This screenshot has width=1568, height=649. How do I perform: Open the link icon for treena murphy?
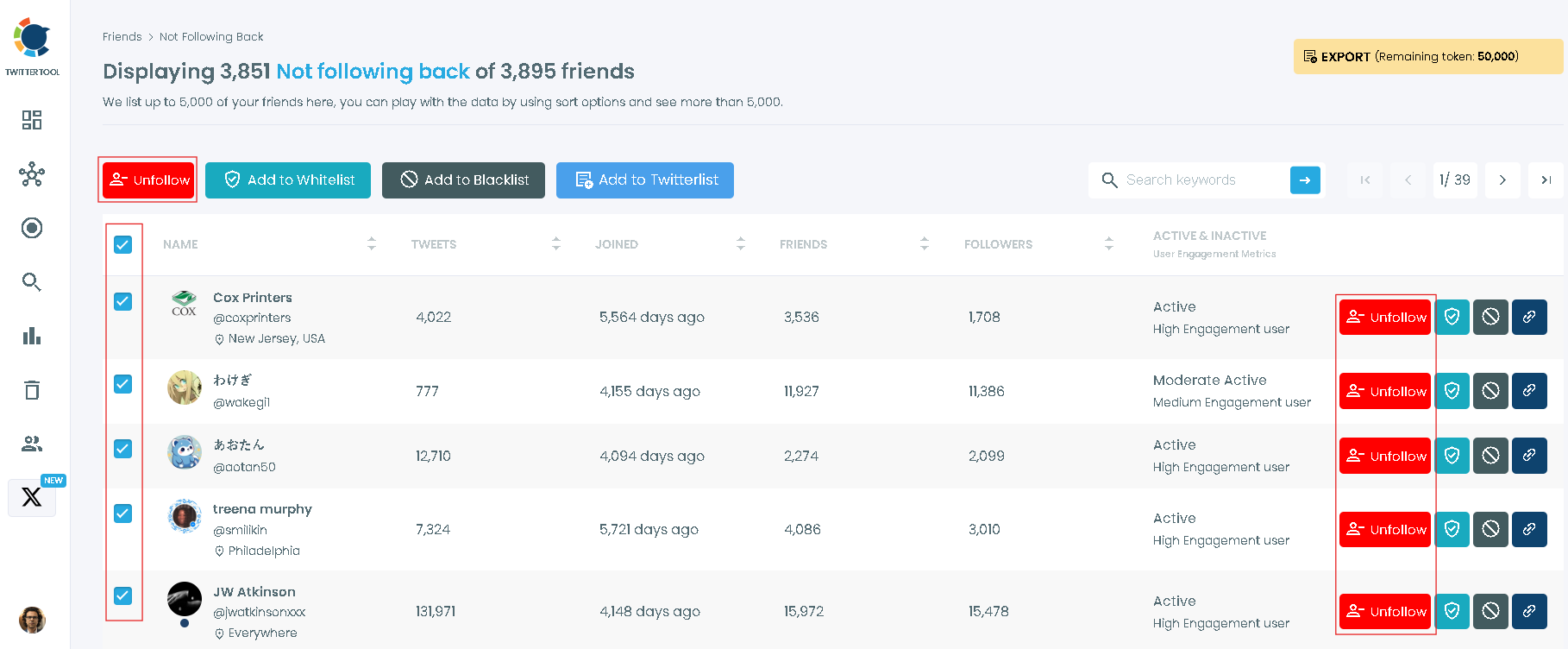[1529, 529]
